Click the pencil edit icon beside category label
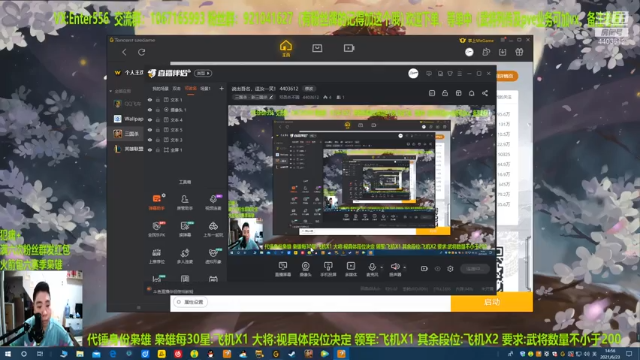The width and height of the screenshot is (640, 360). point(271,97)
